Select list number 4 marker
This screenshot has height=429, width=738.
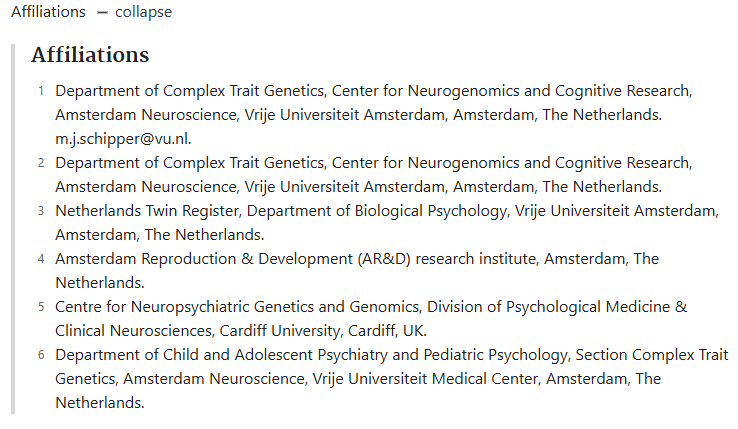41,259
